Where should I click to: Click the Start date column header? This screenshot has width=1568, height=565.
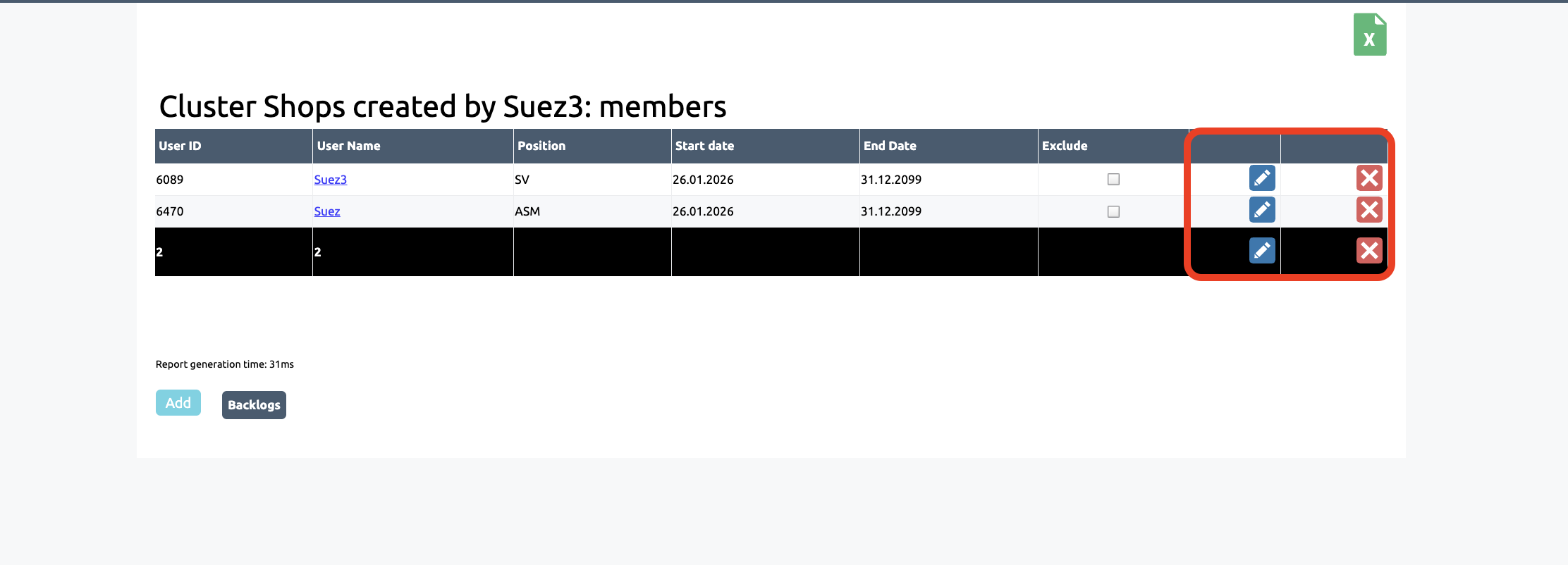(x=704, y=146)
